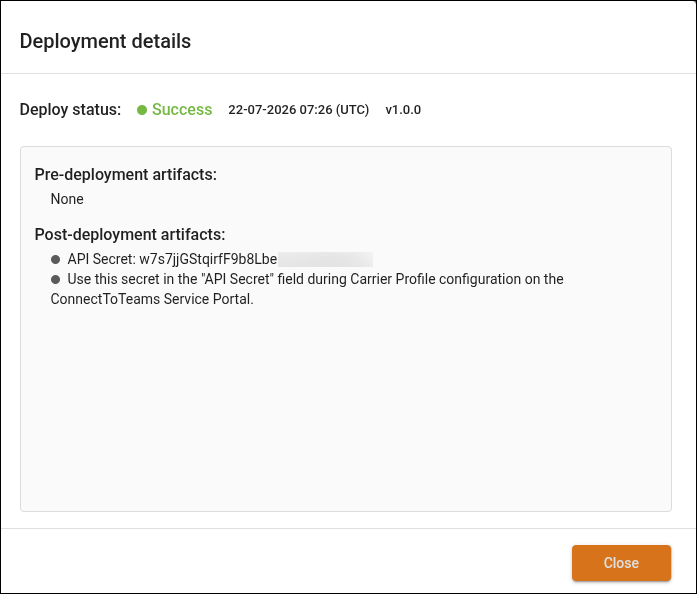The height and width of the screenshot is (594, 697).
Task: Click the Deploy status label
Action: click(70, 109)
